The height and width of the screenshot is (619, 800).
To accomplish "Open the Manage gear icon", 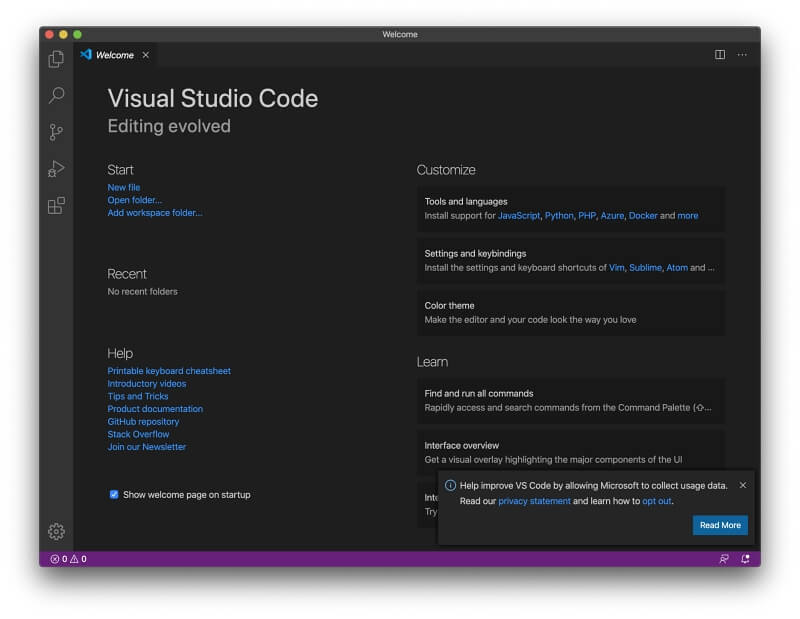I will click(x=56, y=531).
